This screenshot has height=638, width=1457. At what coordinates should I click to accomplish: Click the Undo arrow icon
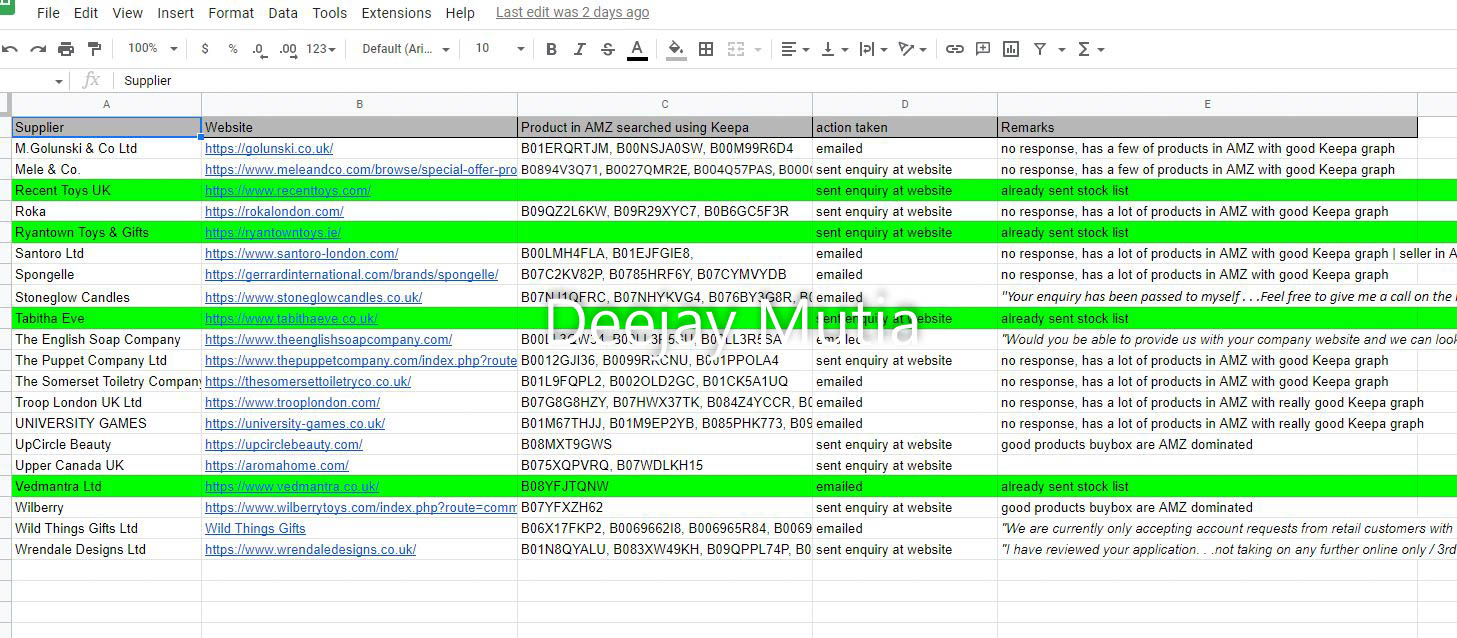pos(10,49)
